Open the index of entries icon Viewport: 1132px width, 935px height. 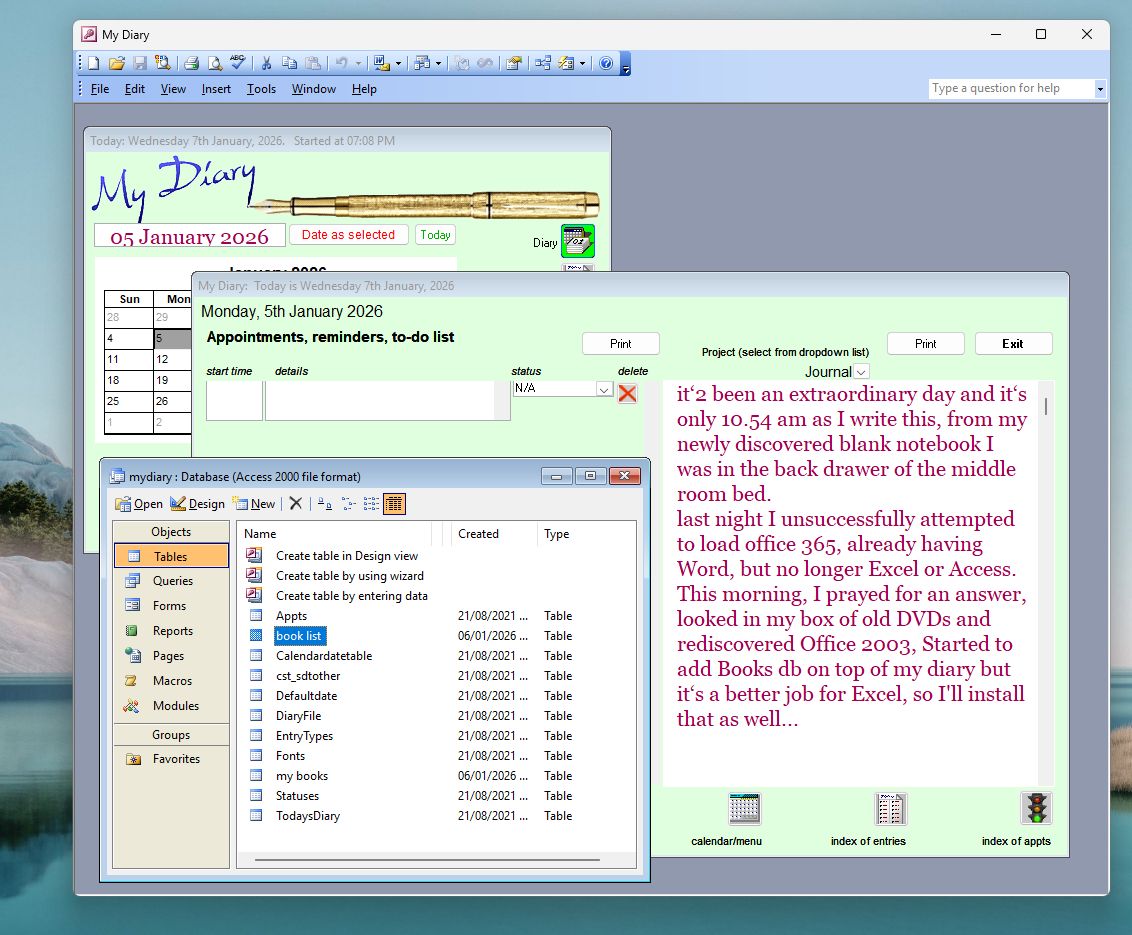pyautogui.click(x=890, y=808)
